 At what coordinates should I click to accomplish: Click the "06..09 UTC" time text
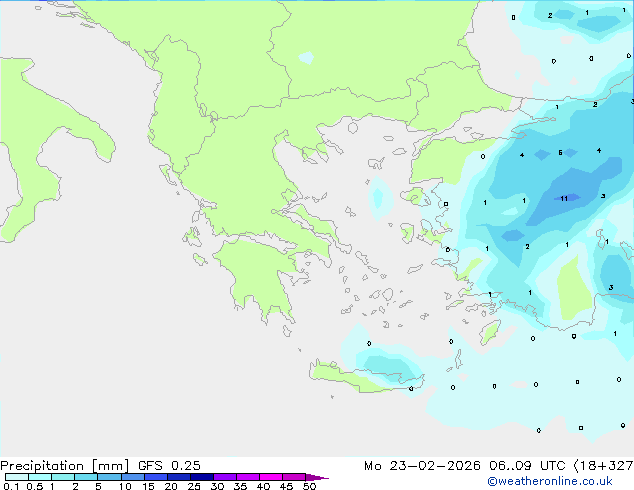tap(527, 466)
